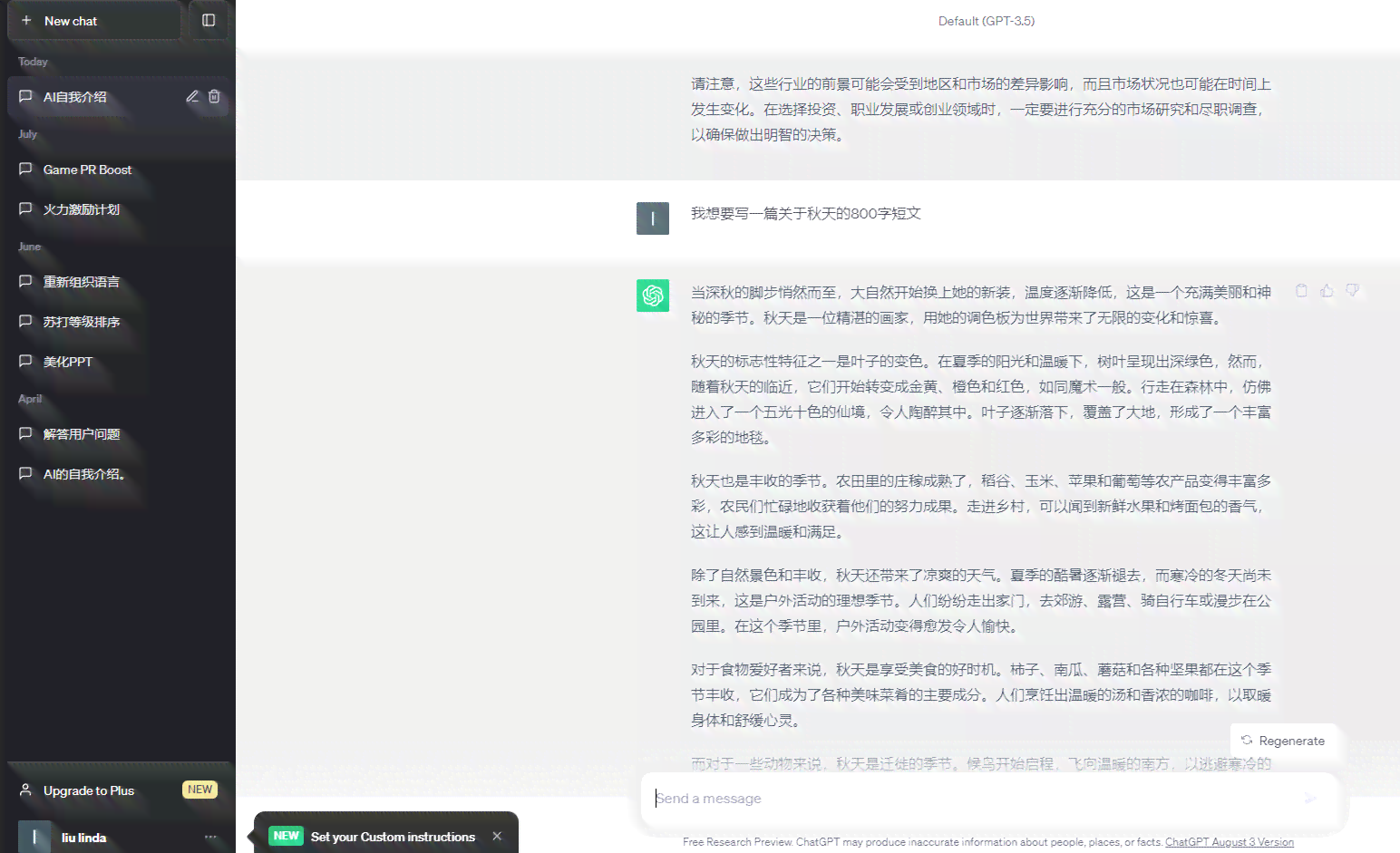Click the circular arrows icon in Regenerate
This screenshot has height=853, width=1400.
(x=1247, y=741)
